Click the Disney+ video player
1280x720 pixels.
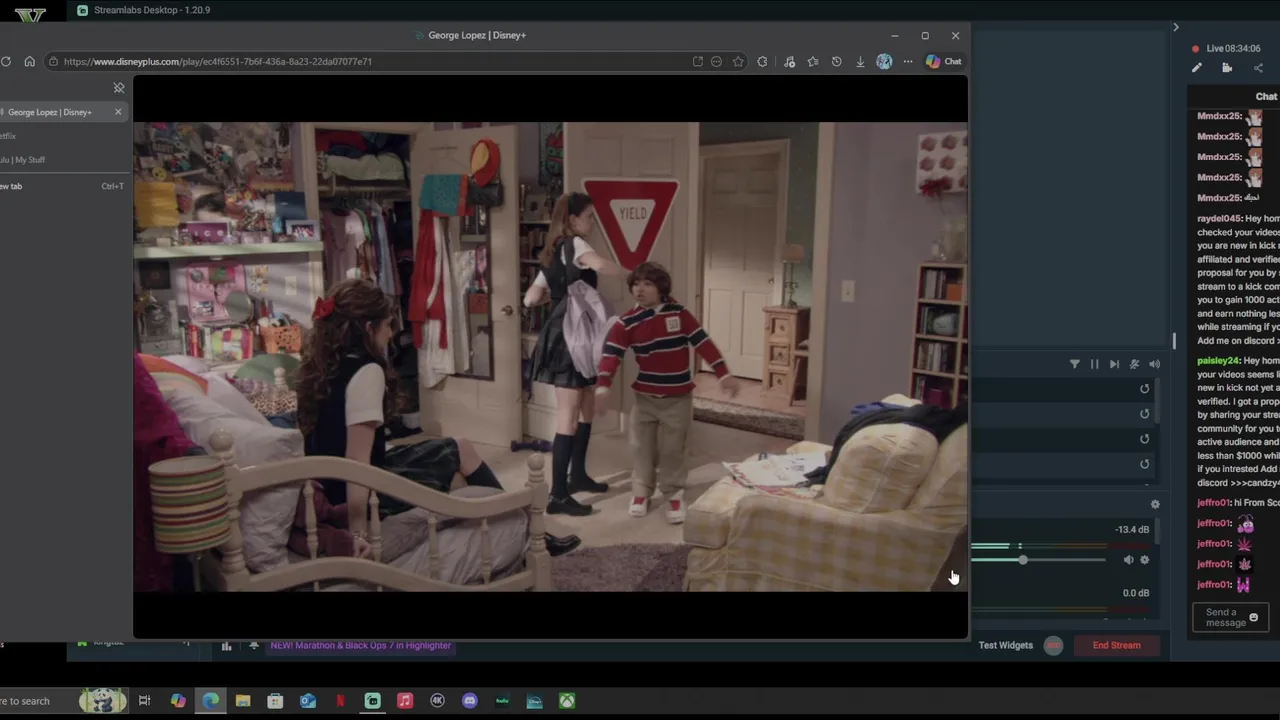click(550, 357)
